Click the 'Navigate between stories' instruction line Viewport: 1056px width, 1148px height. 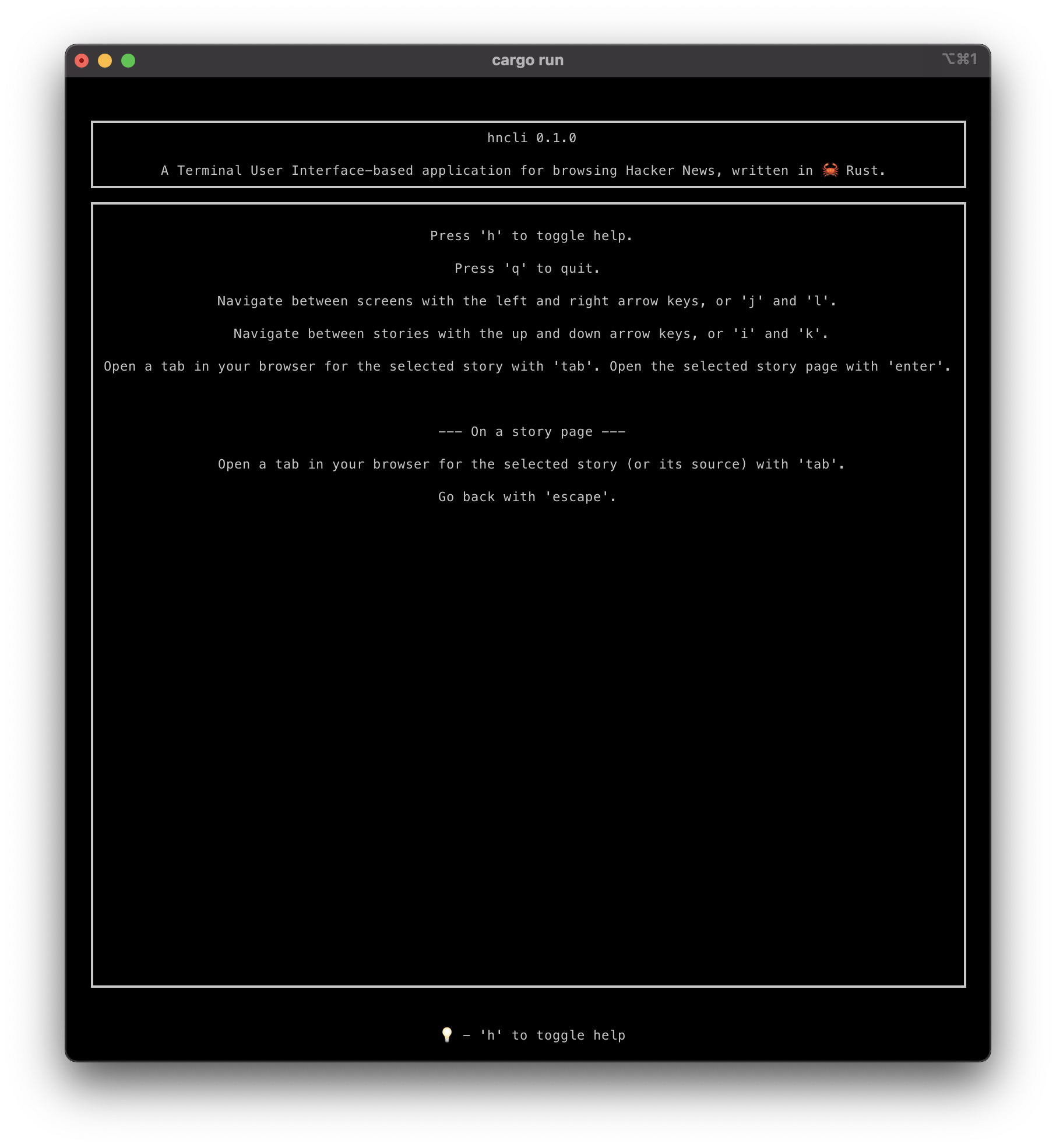530,334
